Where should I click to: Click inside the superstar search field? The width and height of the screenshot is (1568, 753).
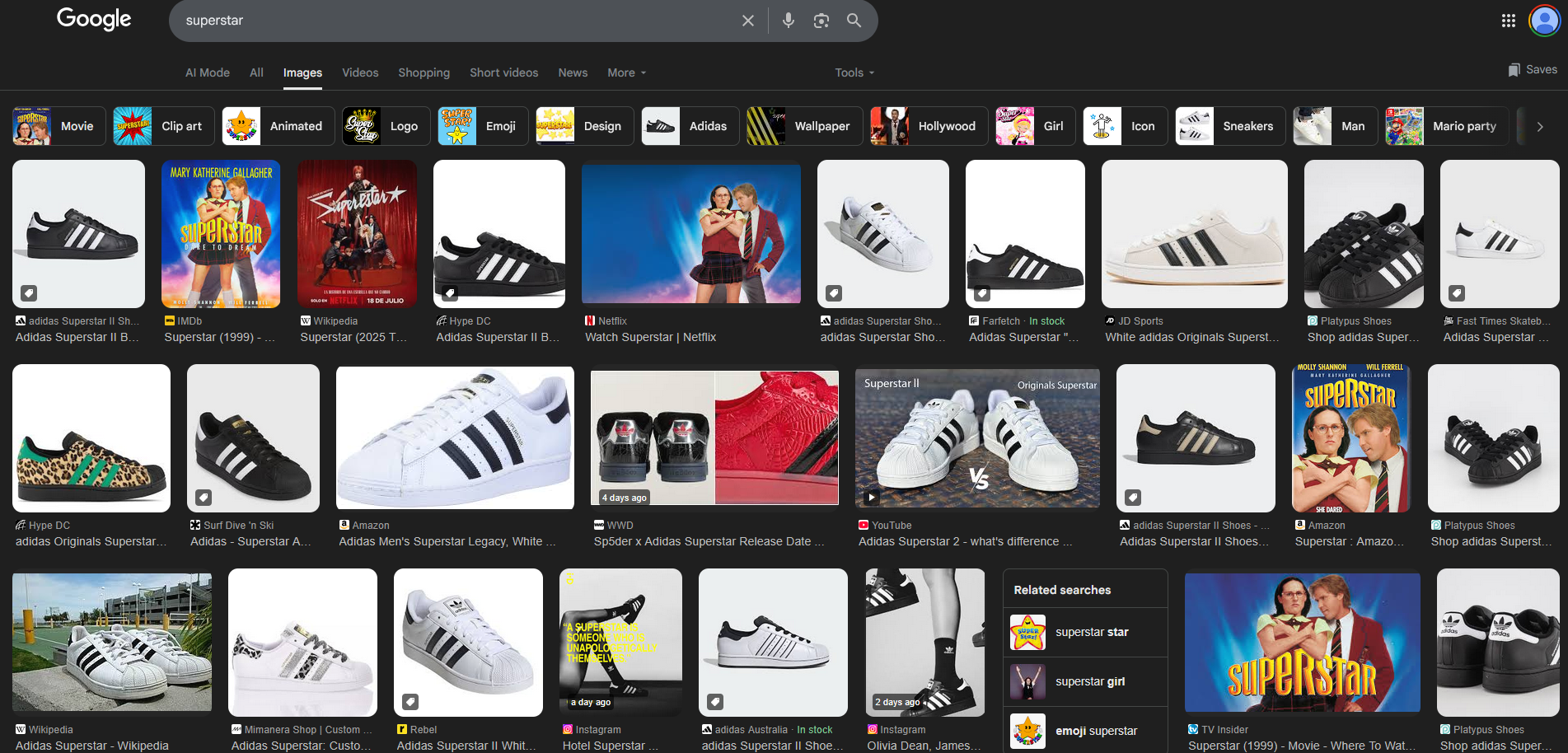453,21
